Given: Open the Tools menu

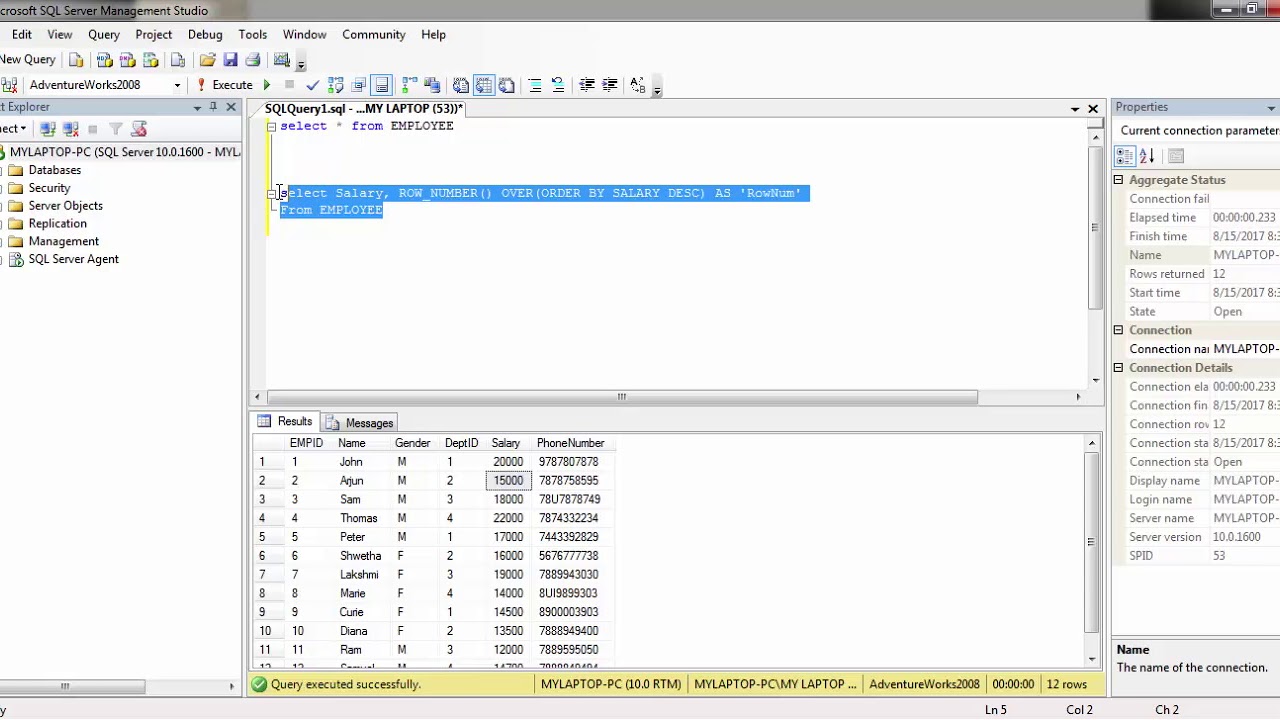Looking at the screenshot, I should click(x=253, y=34).
